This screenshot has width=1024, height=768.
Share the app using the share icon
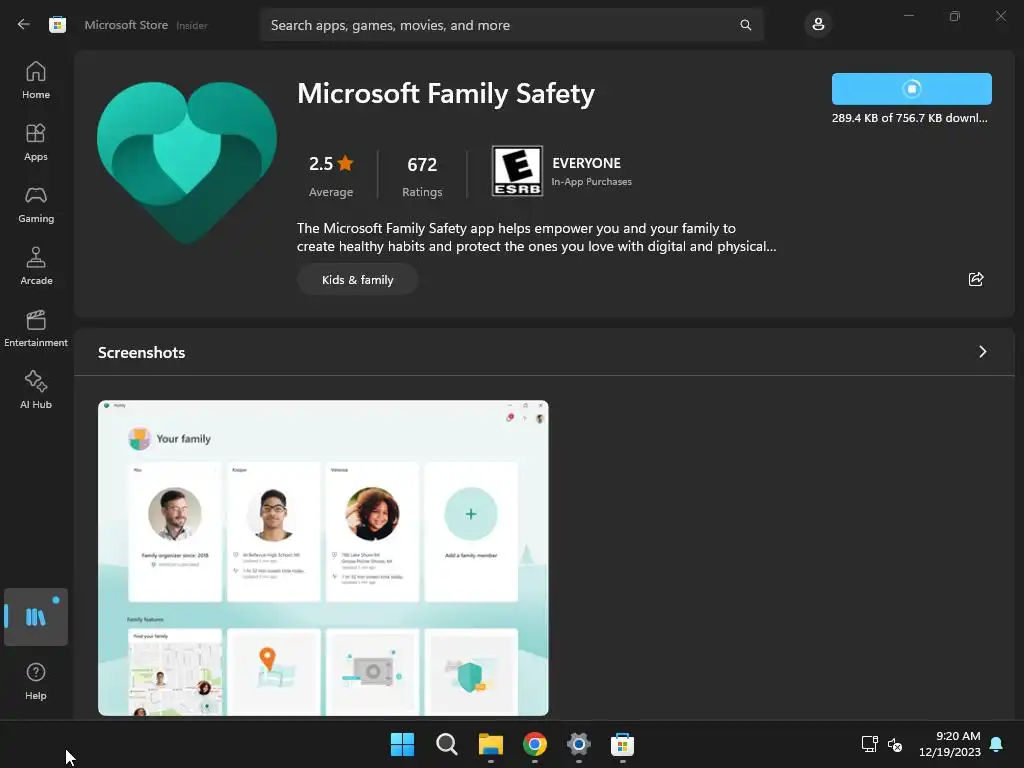pos(976,280)
